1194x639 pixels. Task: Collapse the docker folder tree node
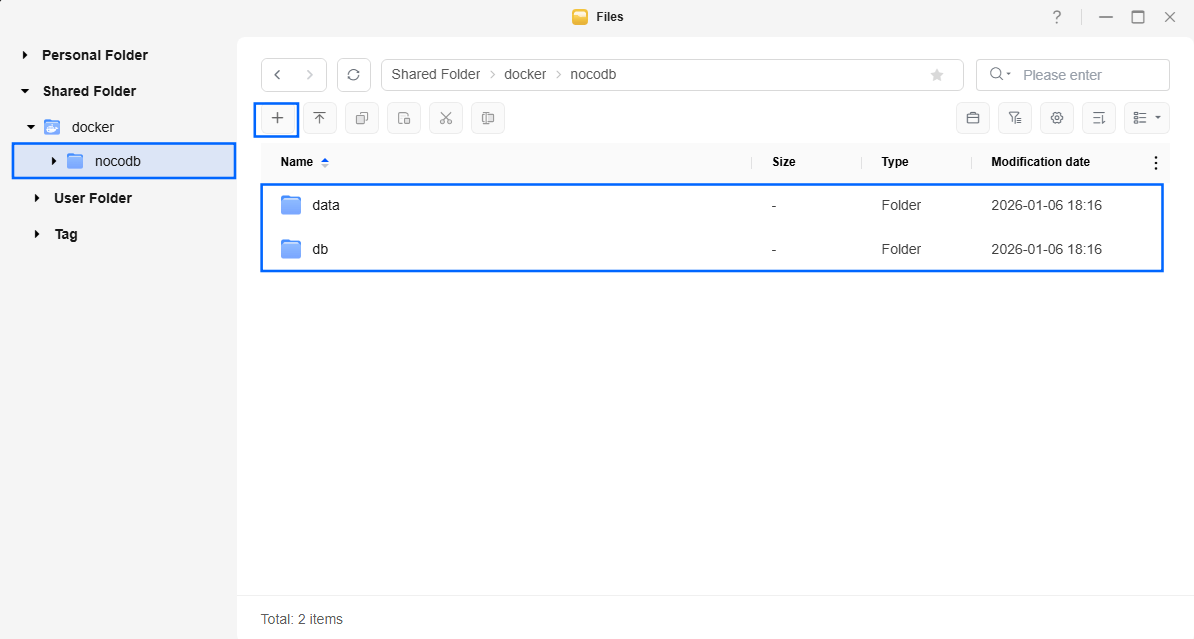pyautogui.click(x=31, y=128)
